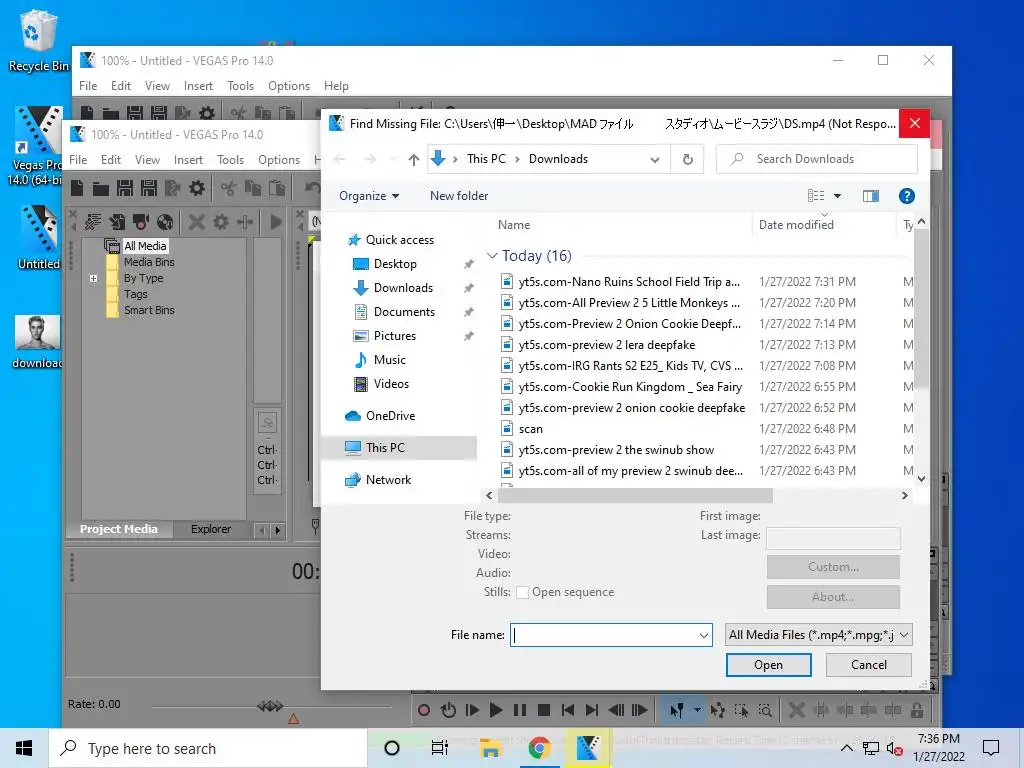Check the Open sequence checkbox
The image size is (1024, 768).
522,592
